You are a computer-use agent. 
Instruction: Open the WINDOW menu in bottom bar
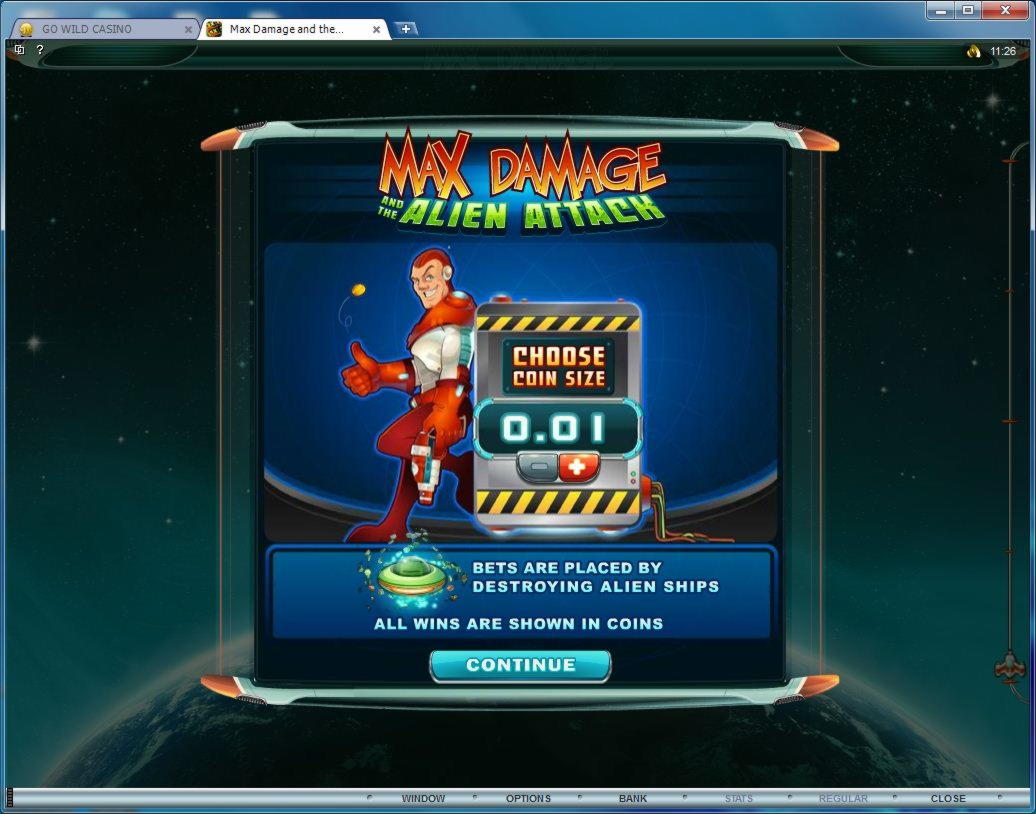tap(423, 798)
